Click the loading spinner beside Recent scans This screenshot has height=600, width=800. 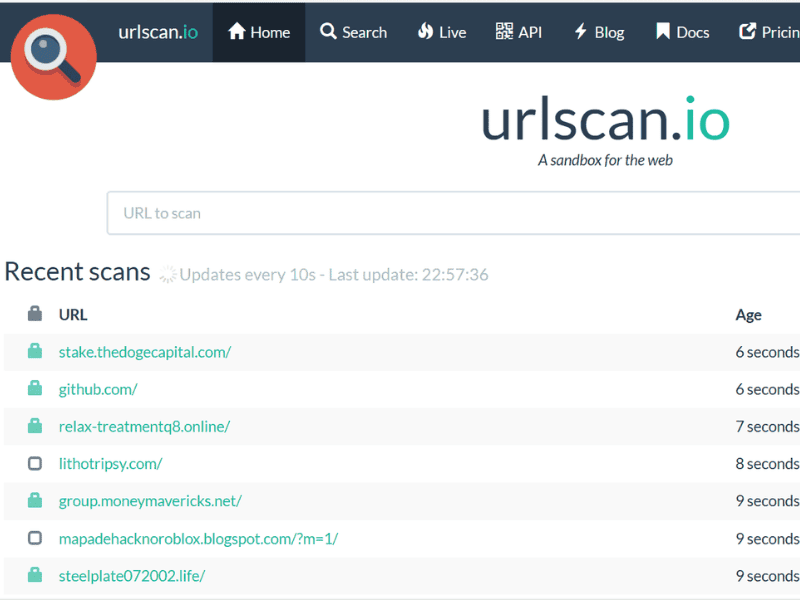[168, 274]
